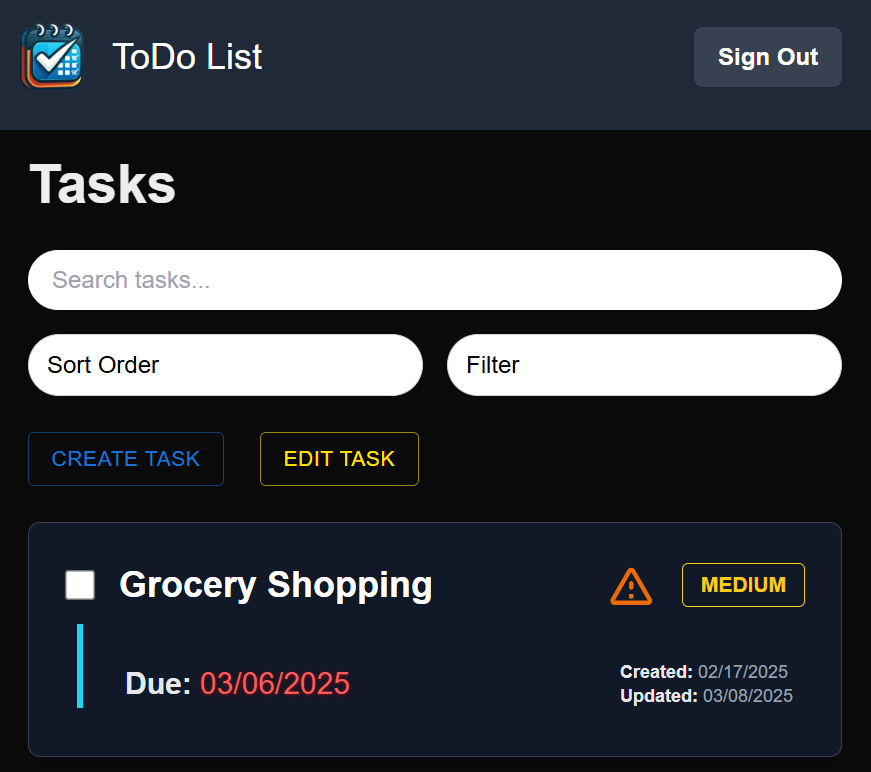Click the orange warning triangle on Grocery Shopping
This screenshot has width=871, height=772.
631,586
